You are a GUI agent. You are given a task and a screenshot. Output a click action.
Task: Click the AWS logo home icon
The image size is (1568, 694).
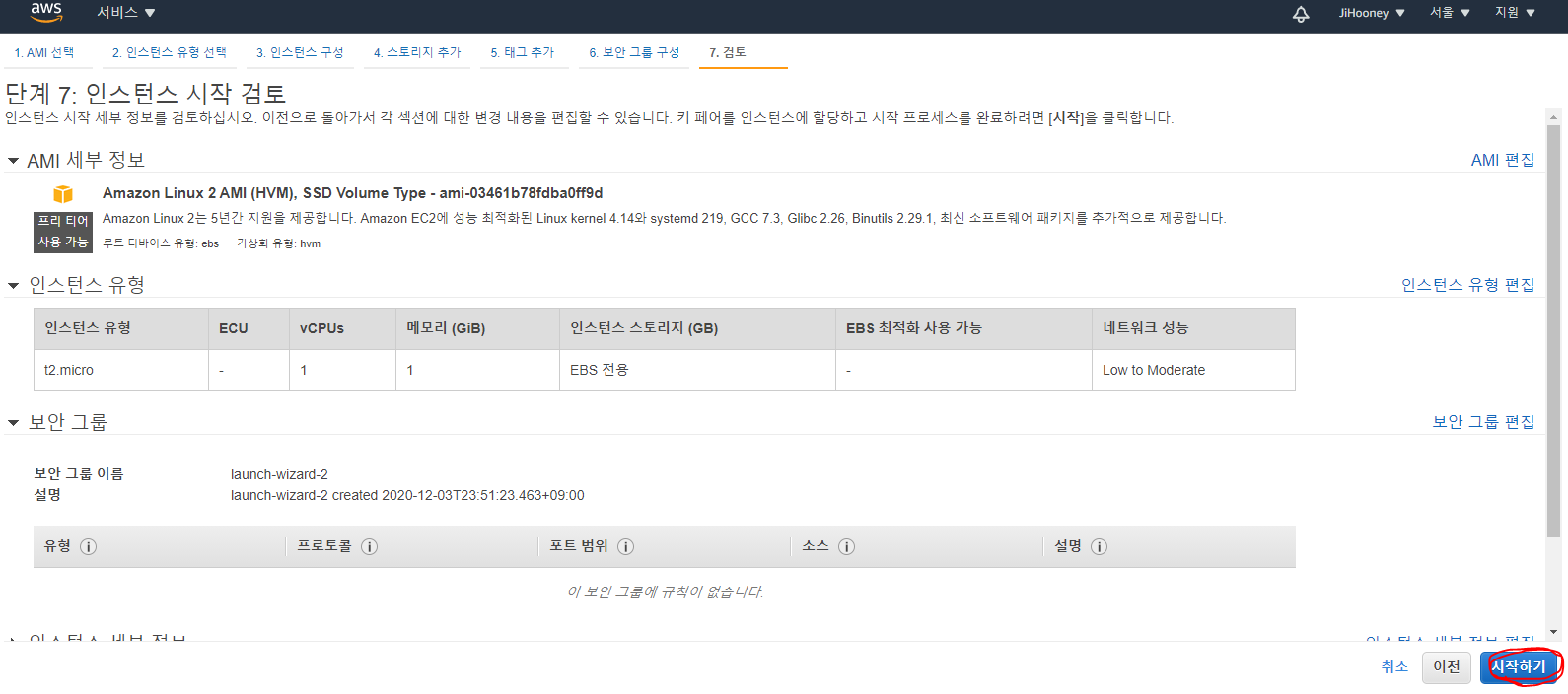[46, 12]
